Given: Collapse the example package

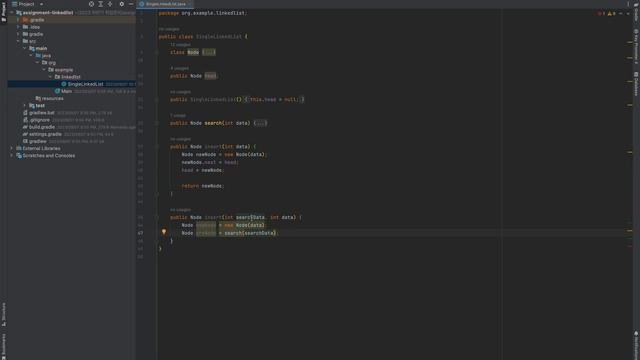Looking at the screenshot, I should 44,70.
